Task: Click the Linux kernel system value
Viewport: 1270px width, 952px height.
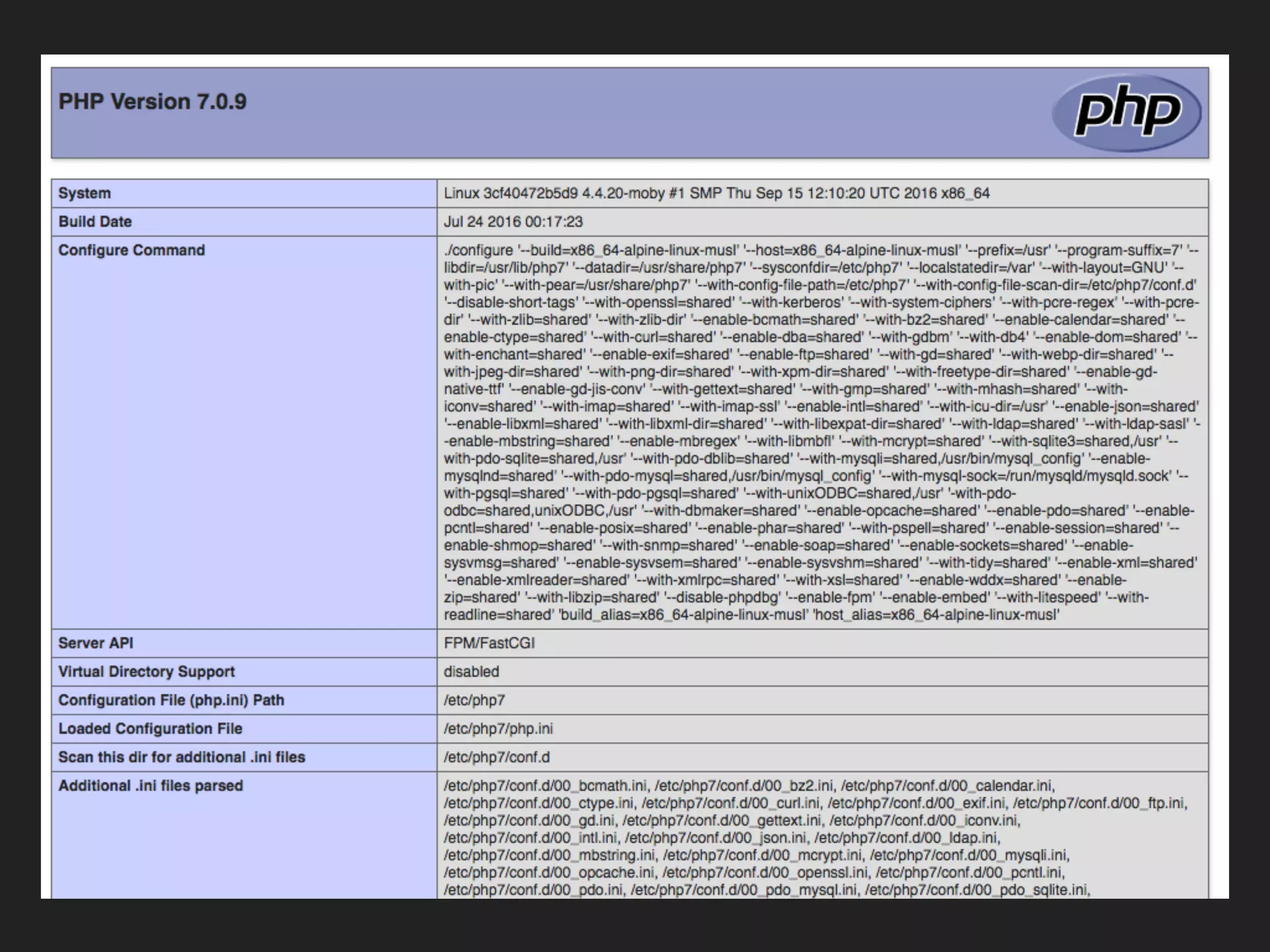Action: click(x=716, y=193)
